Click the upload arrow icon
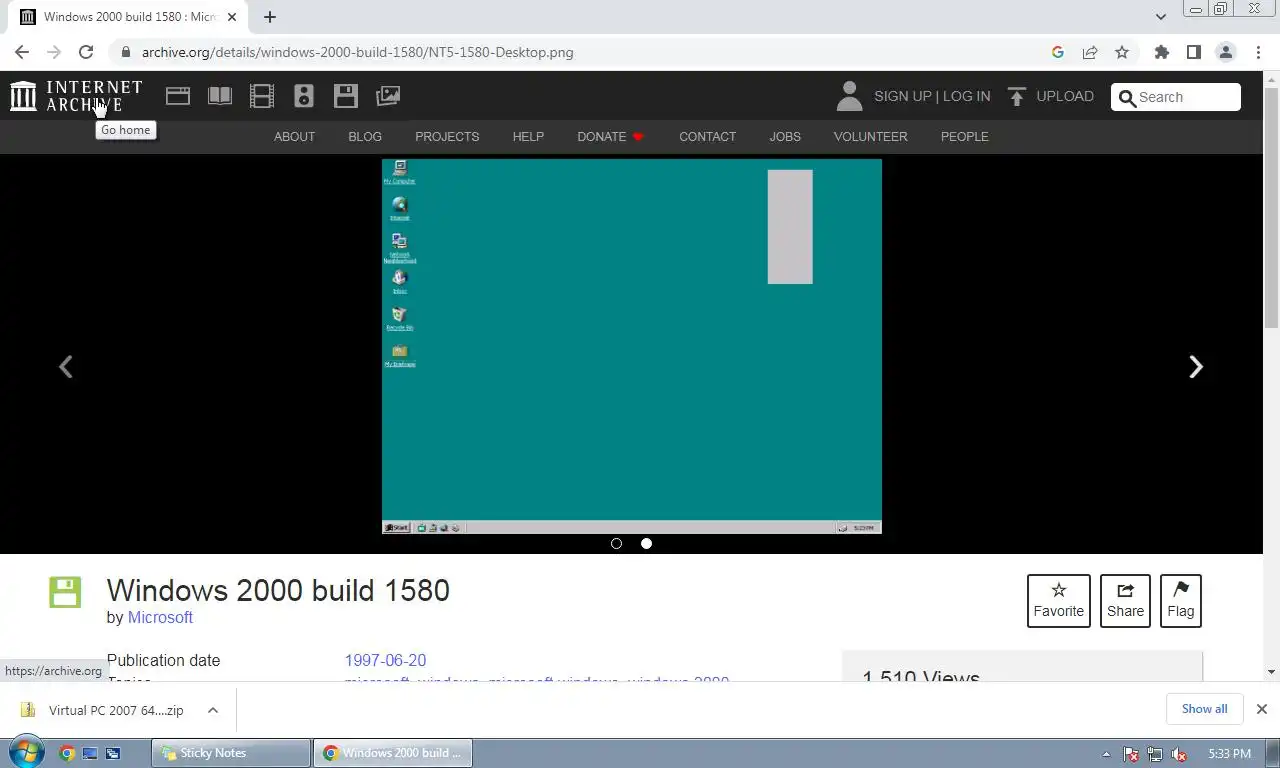The image size is (1280, 768). click(x=1017, y=96)
